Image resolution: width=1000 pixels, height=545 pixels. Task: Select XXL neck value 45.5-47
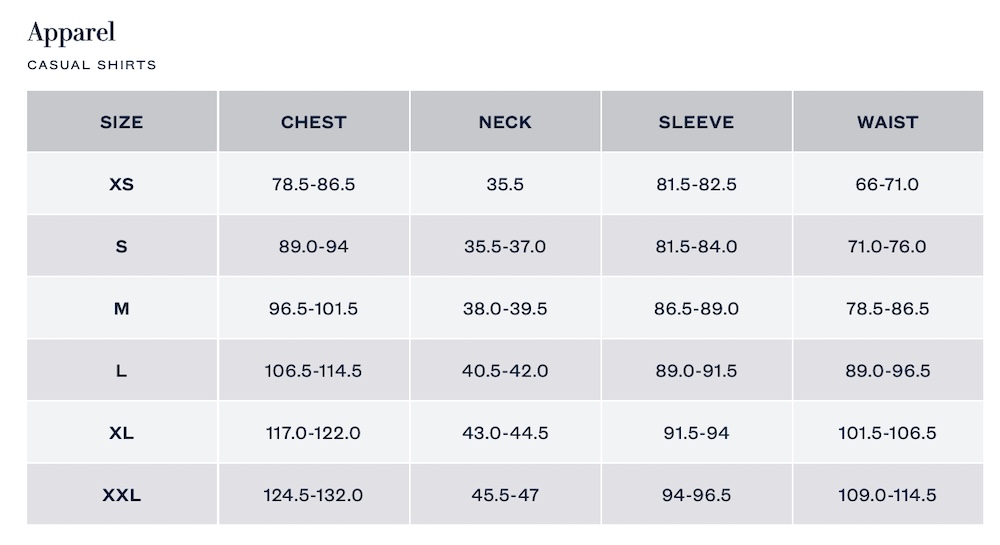click(x=505, y=495)
